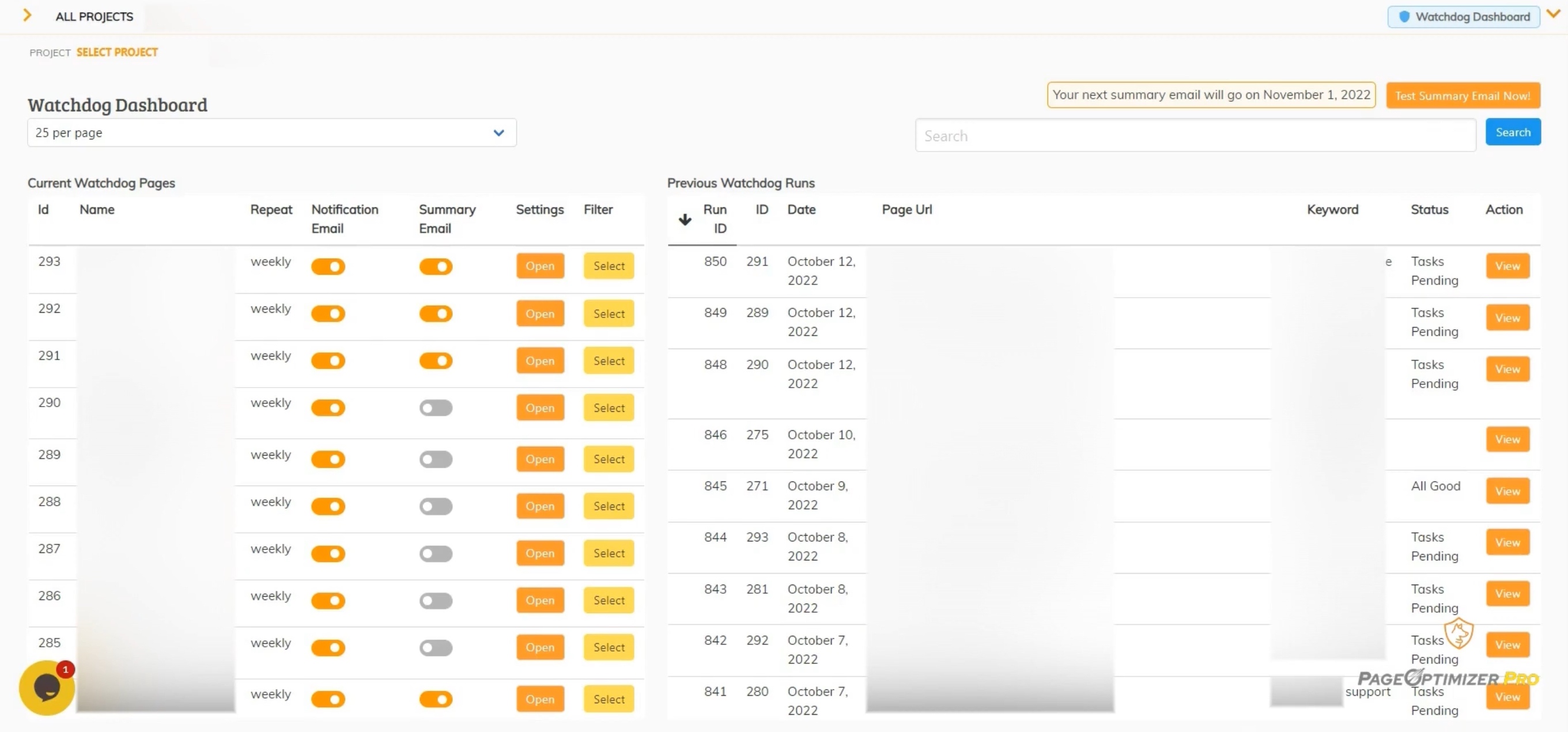The width and height of the screenshot is (1568, 732).
Task: Select a filter for page 289
Action: tap(608, 459)
